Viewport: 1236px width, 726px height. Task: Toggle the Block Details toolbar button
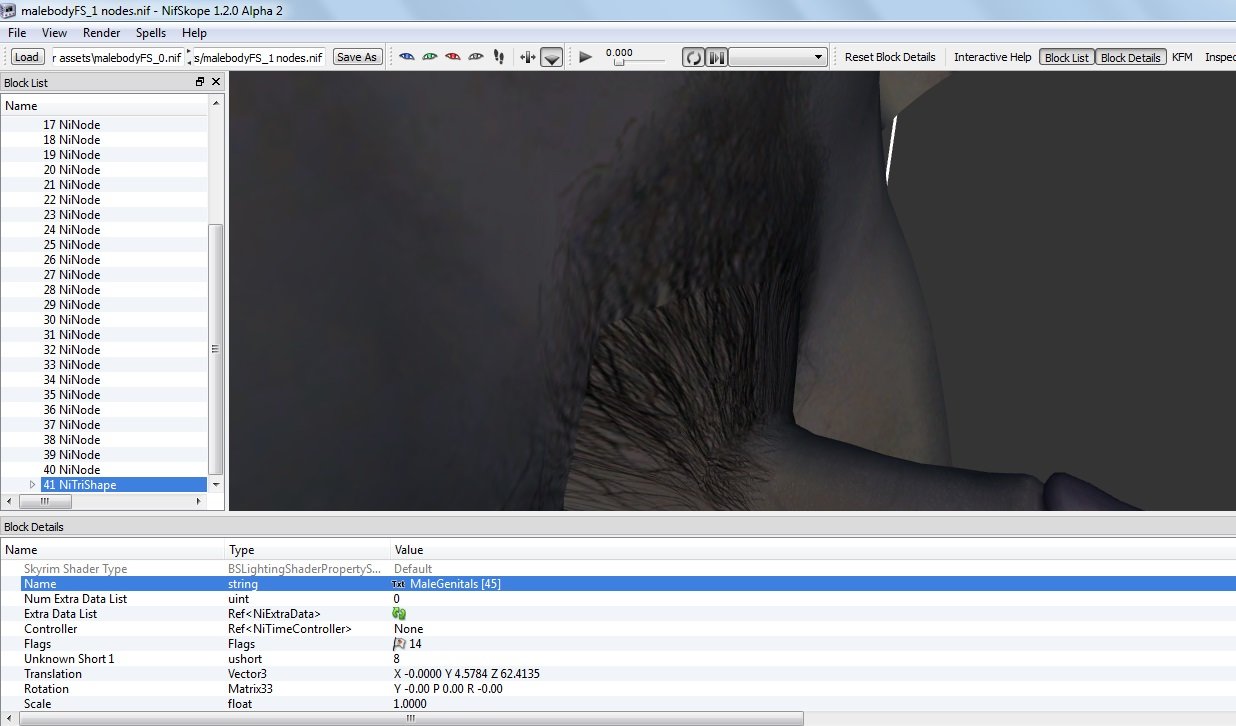coord(1130,57)
